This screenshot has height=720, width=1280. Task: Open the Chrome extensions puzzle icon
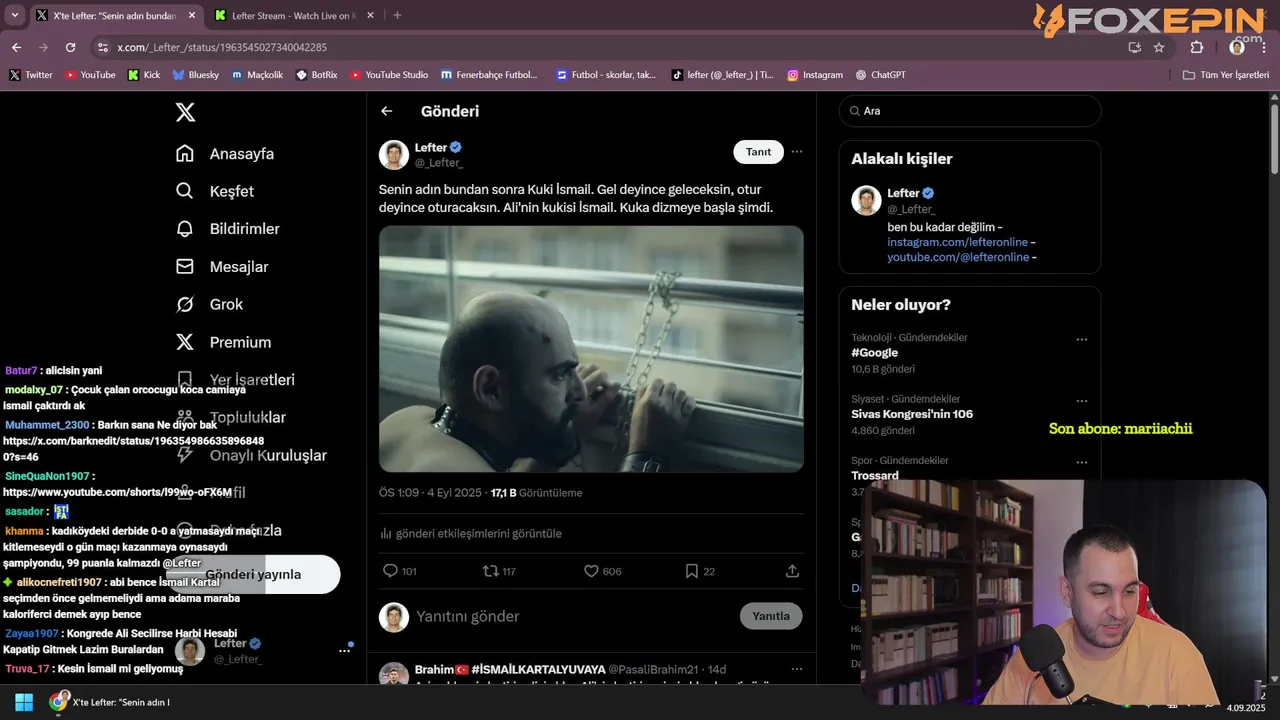pos(1197,47)
